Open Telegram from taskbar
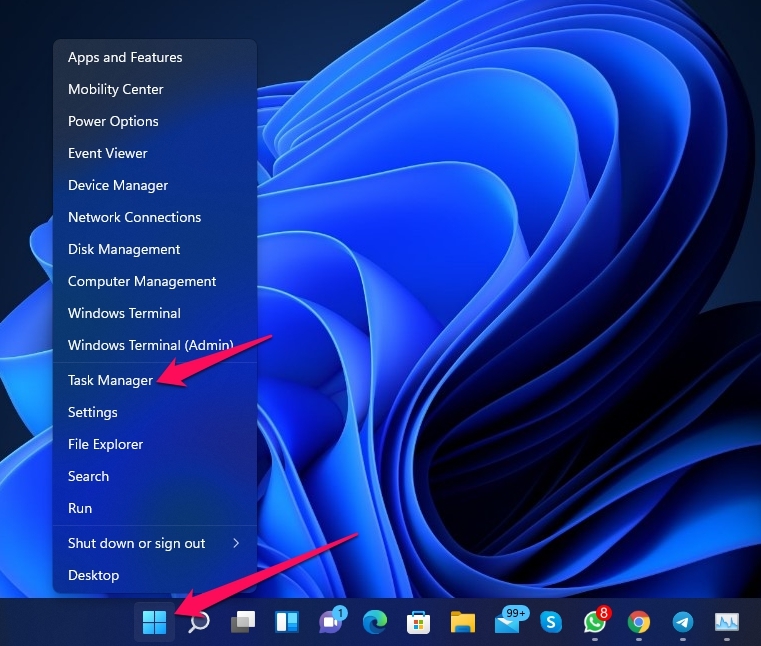 tap(683, 622)
